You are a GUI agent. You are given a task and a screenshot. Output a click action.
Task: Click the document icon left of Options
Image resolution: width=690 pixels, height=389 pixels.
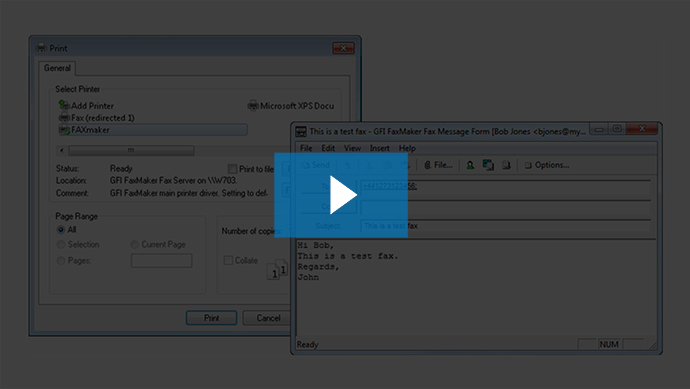506,165
